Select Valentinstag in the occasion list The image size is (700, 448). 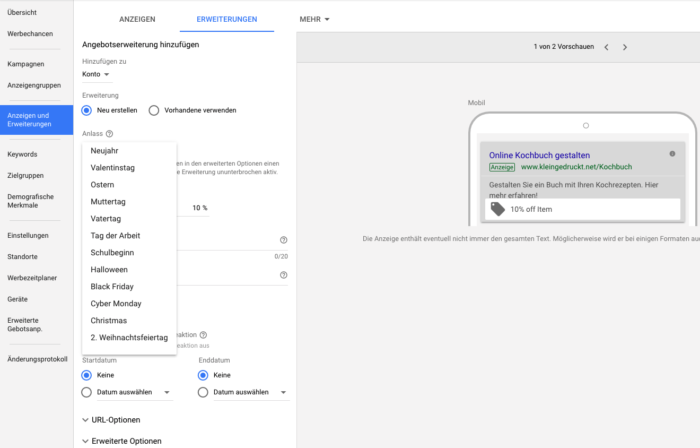114,167
